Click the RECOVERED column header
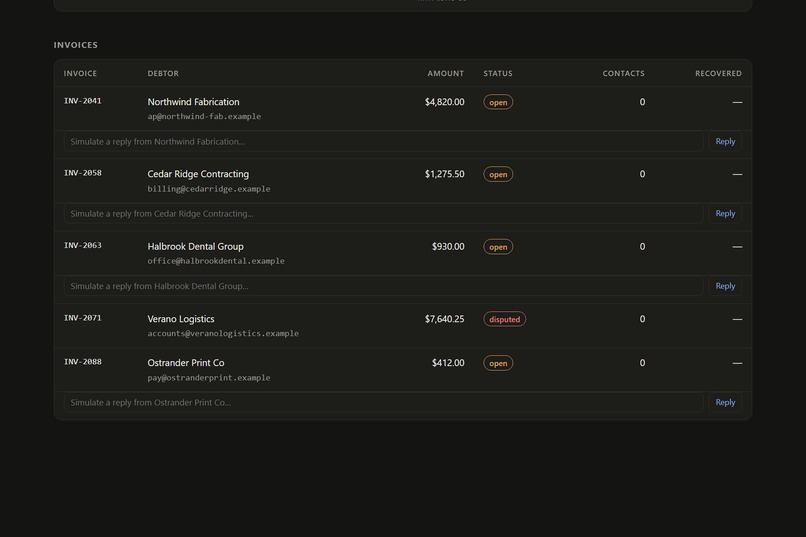This screenshot has width=806, height=537. click(x=719, y=73)
